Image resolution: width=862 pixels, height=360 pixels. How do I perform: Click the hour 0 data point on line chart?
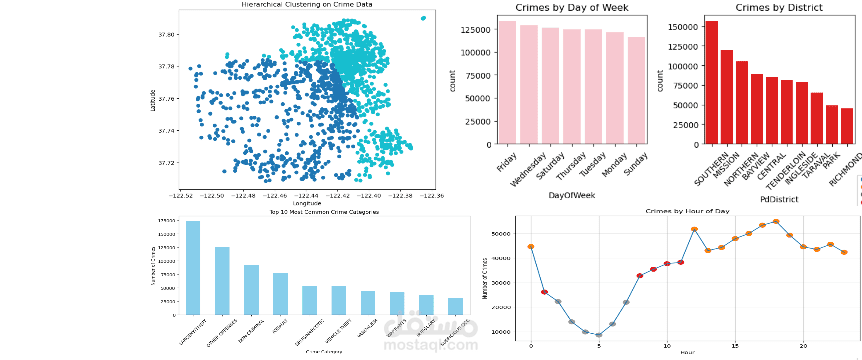(531, 246)
